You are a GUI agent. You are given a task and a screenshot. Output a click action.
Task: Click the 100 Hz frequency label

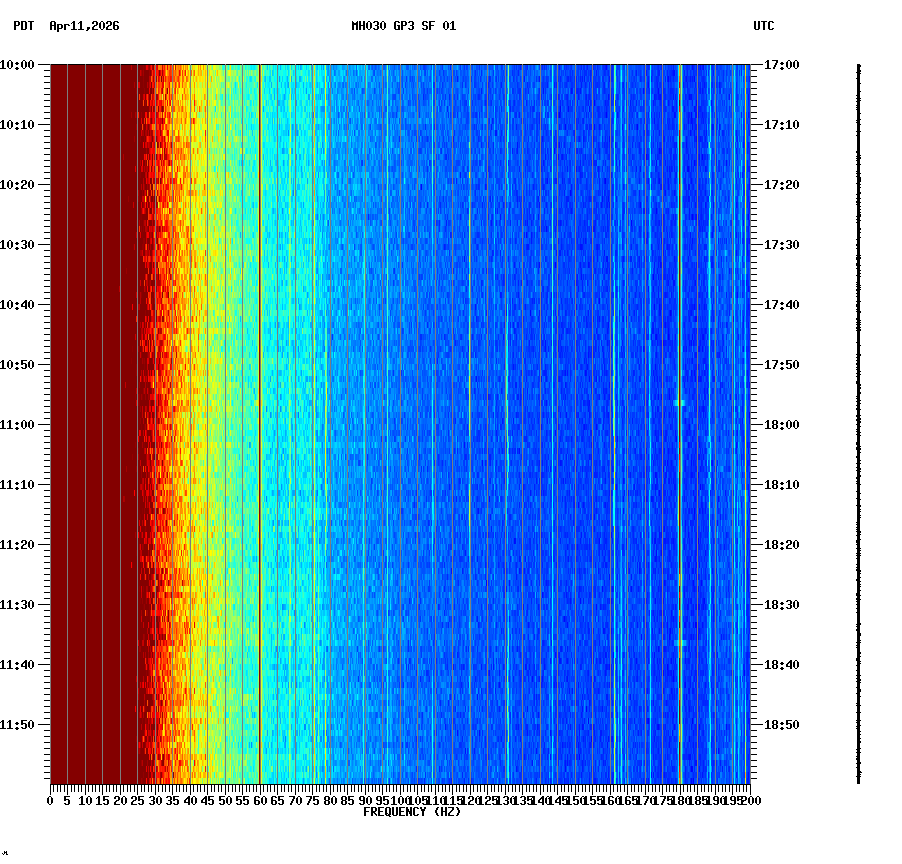coord(399,800)
